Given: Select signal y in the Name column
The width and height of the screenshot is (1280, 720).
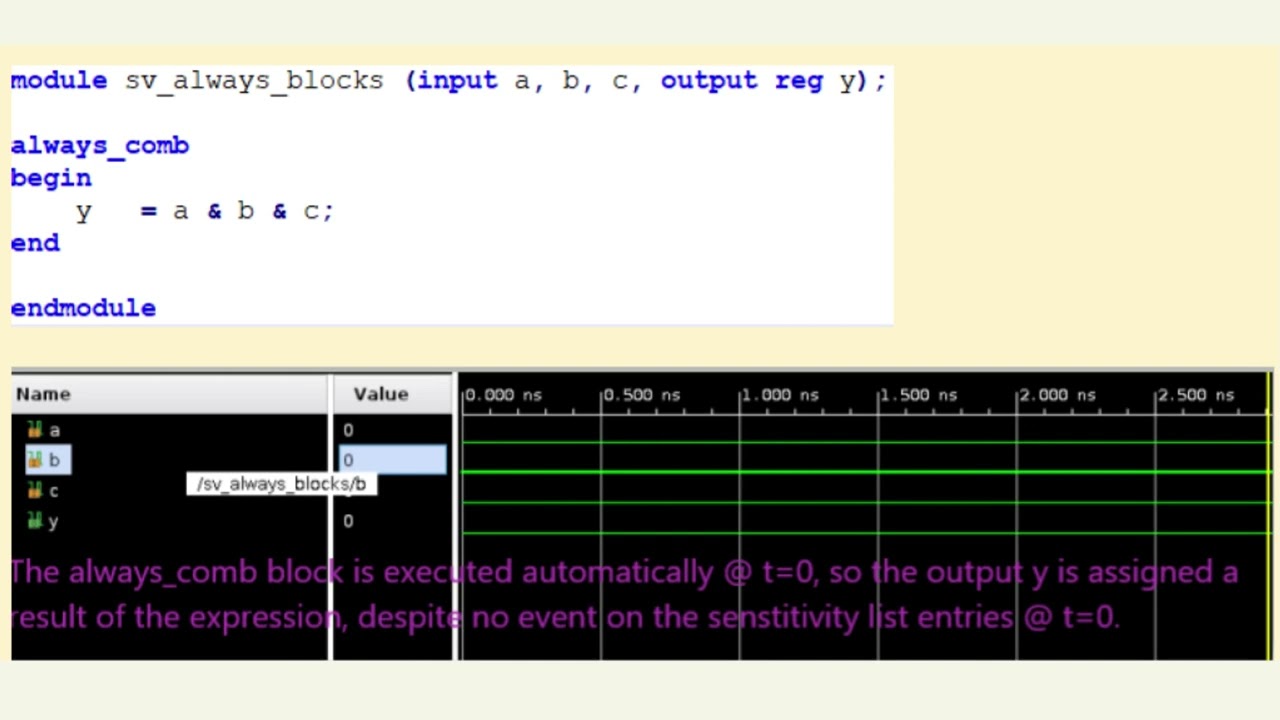Looking at the screenshot, I should pyautogui.click(x=54, y=521).
